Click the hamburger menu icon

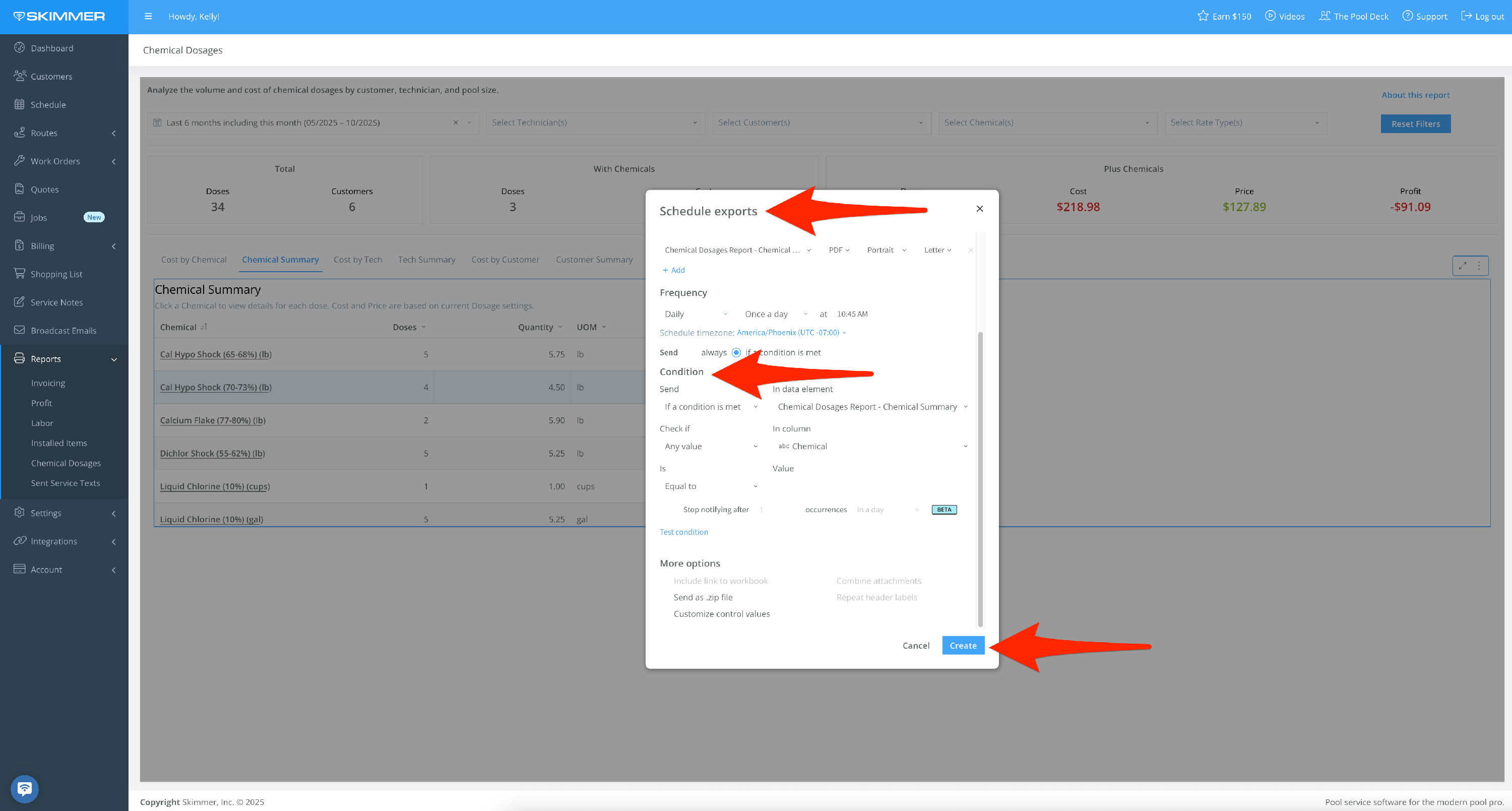tap(148, 17)
